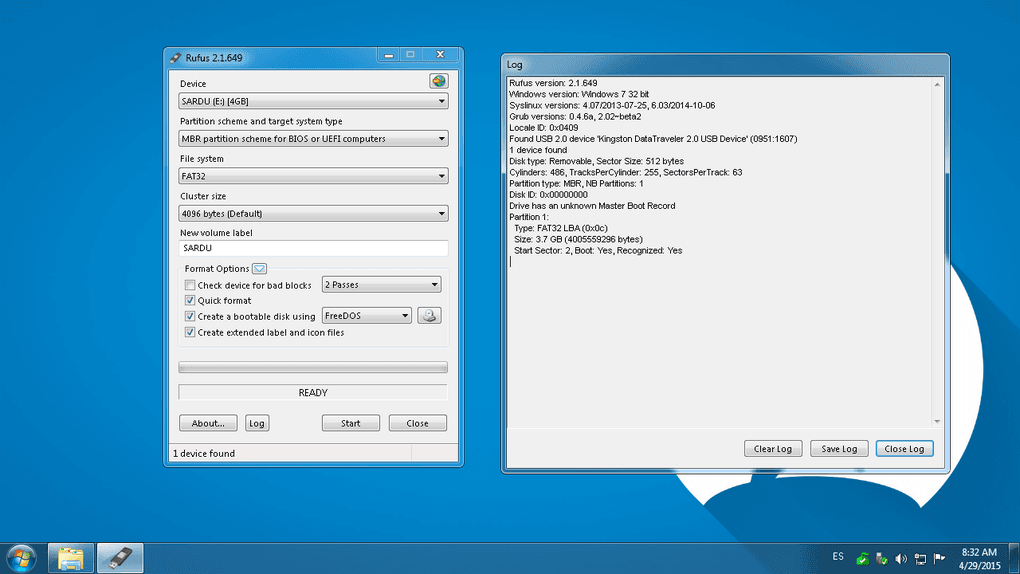The height and width of the screenshot is (574, 1020).
Task: Open the FreeDOS boot type dropdown
Action: click(366, 316)
